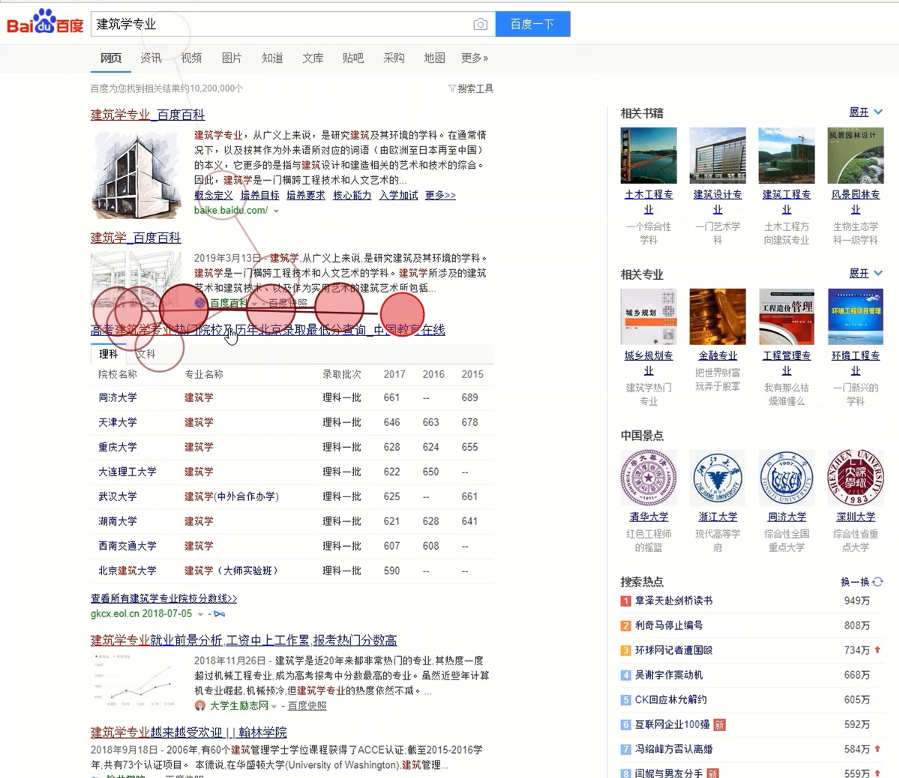899x778 pixels.
Task: Open the dropdown arrow beside baike.baidu.com
Action: click(277, 211)
